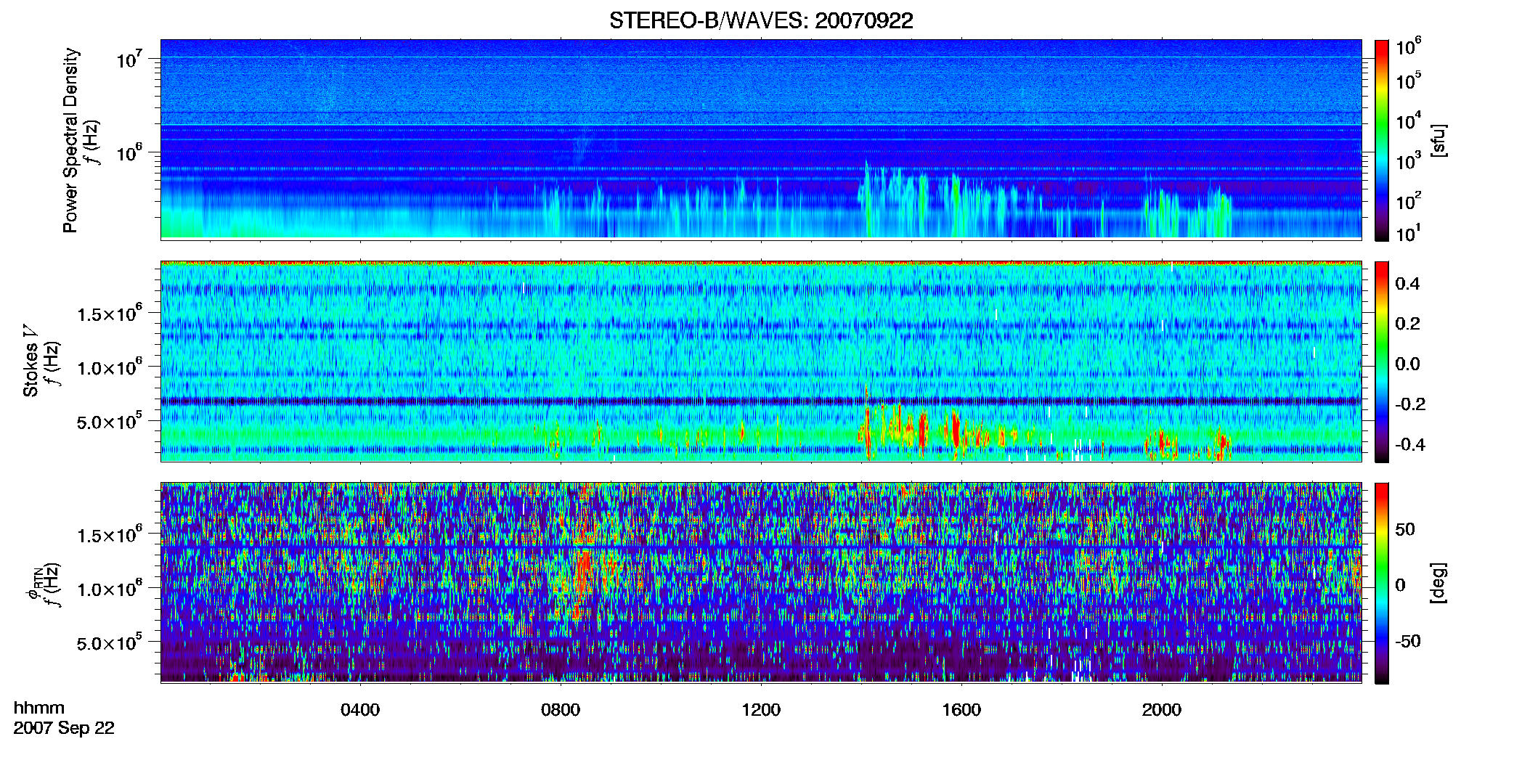Image resolution: width=1522 pixels, height=784 pixels.
Task: Click the hhmm time format label
Action: coord(39,708)
